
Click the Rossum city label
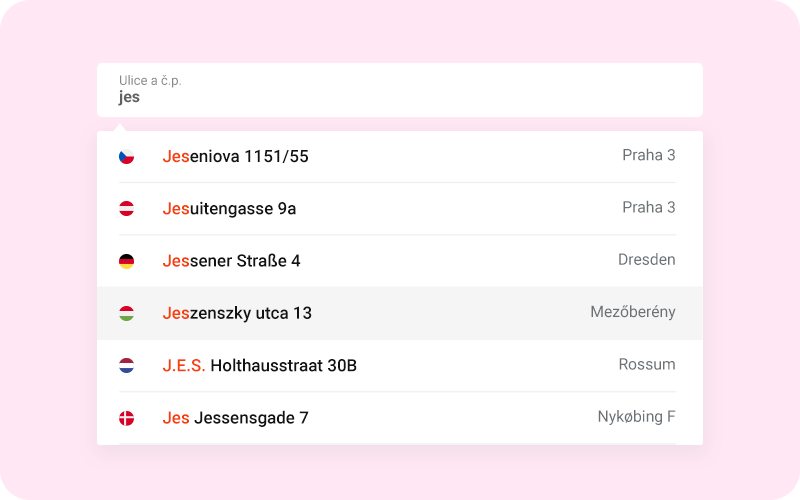click(x=646, y=364)
